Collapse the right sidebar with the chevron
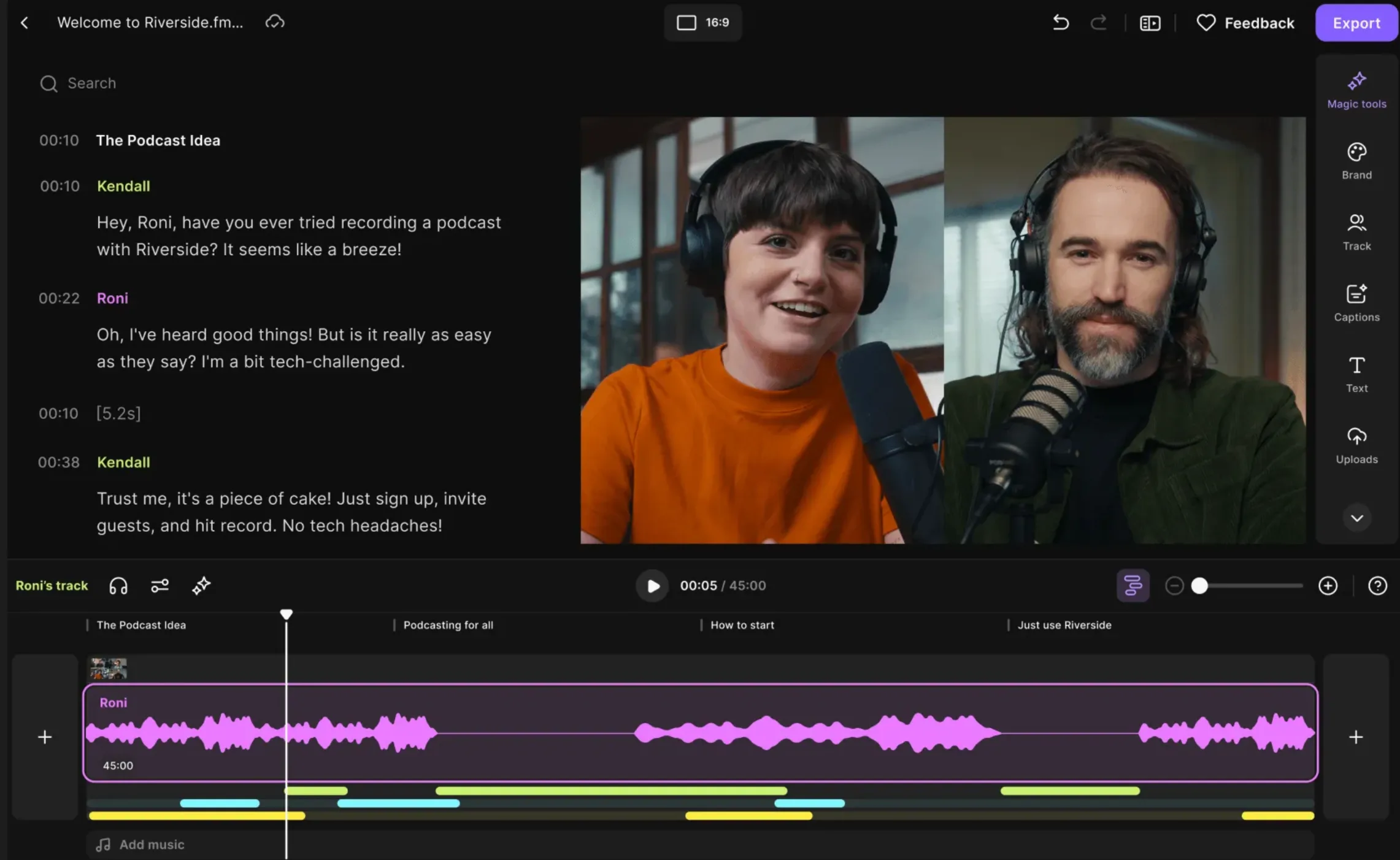 coord(1357,518)
